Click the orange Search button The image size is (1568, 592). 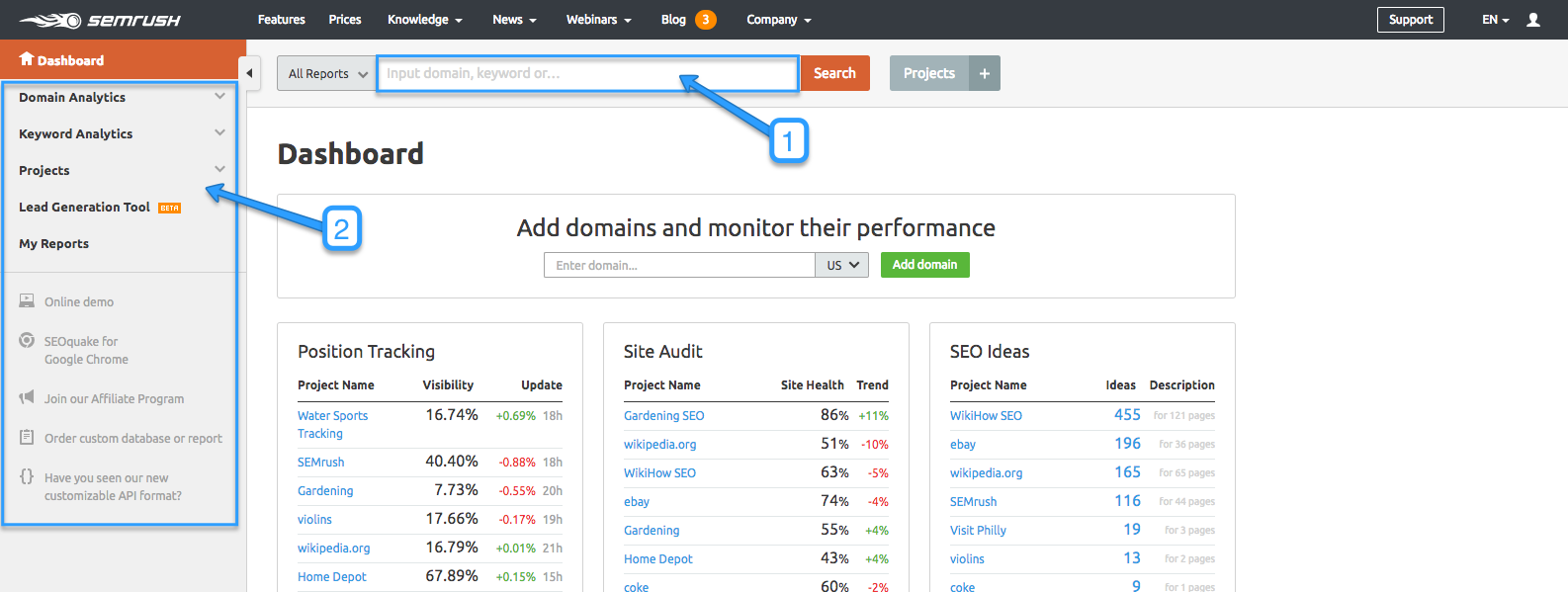pos(834,73)
